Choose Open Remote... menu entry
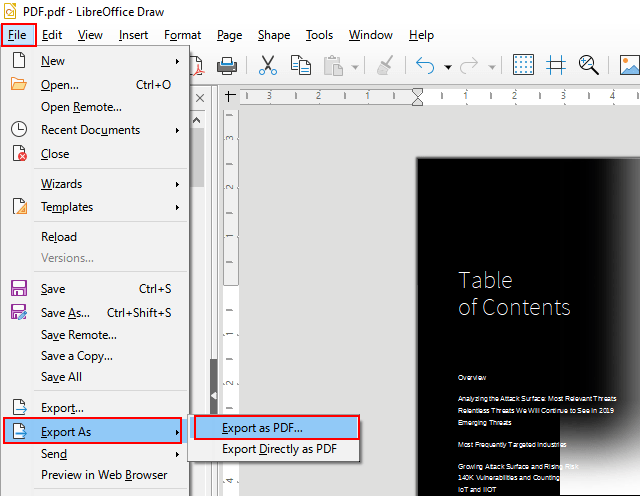This screenshot has width=640, height=496. (94, 107)
